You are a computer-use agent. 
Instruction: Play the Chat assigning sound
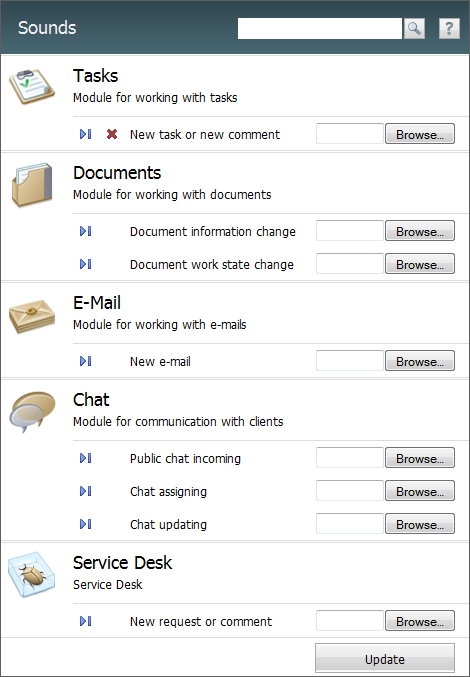(85, 491)
